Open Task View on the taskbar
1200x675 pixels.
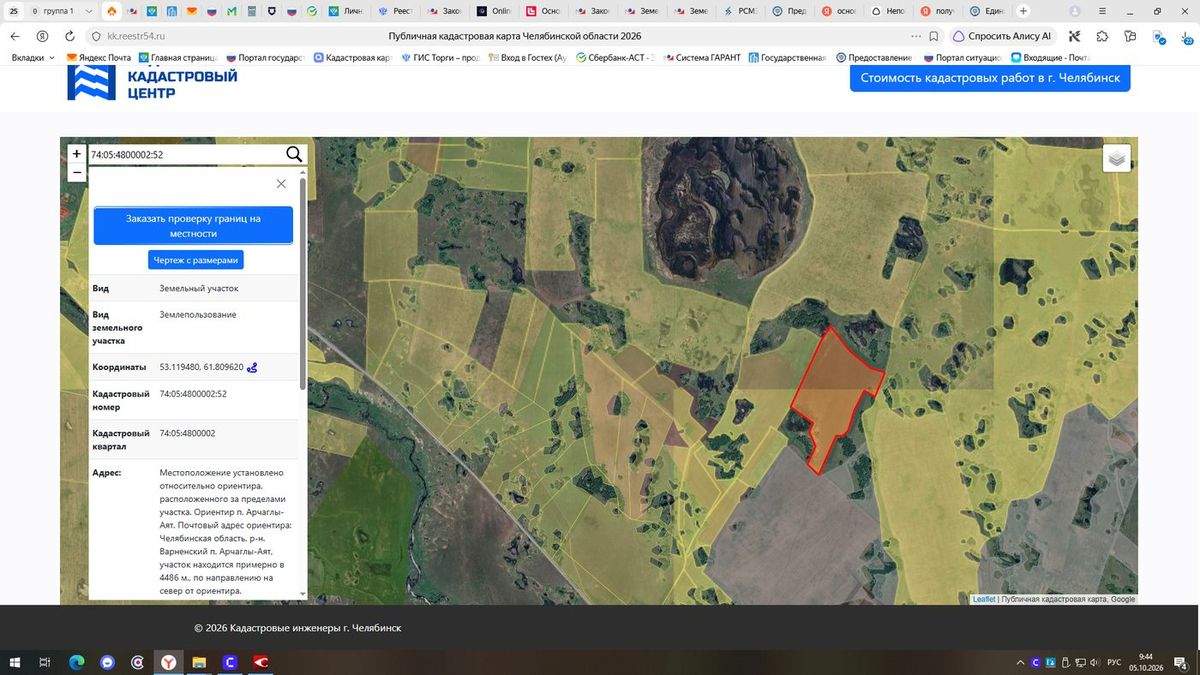click(x=45, y=662)
